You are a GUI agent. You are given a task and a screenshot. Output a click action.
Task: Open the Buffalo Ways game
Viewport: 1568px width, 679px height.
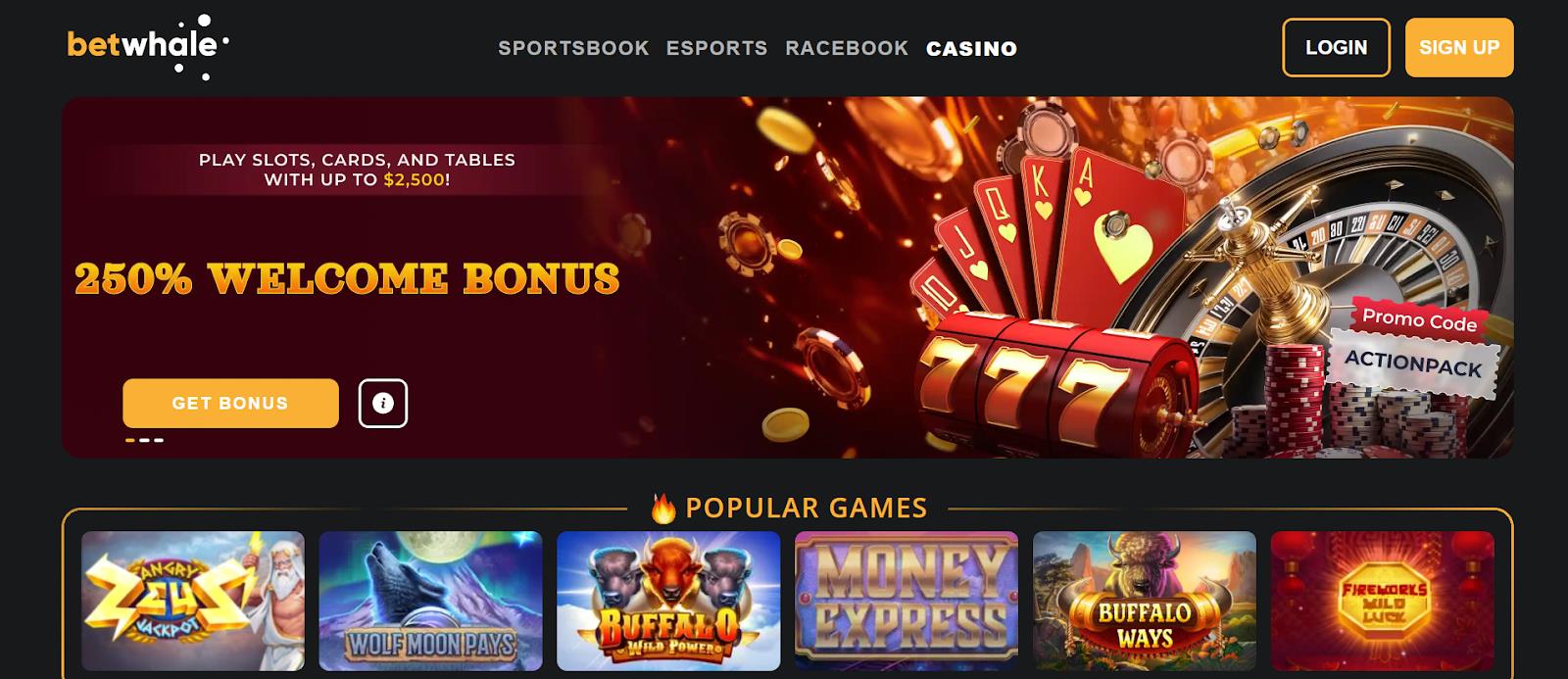(1145, 601)
